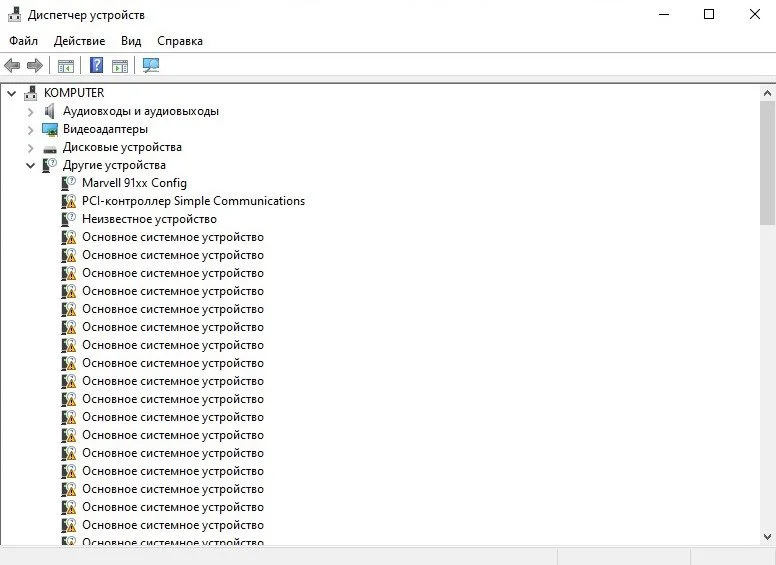This screenshot has width=776, height=565.
Task: Click the scrollbar up arrow
Action: (767, 93)
